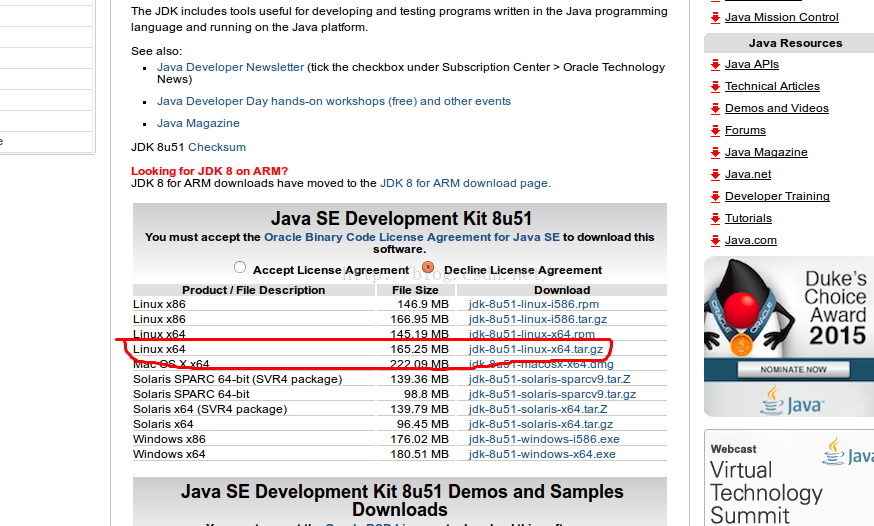Download jdk-8u51-solaris-x64.tar.gz

pyautogui.click(x=541, y=425)
